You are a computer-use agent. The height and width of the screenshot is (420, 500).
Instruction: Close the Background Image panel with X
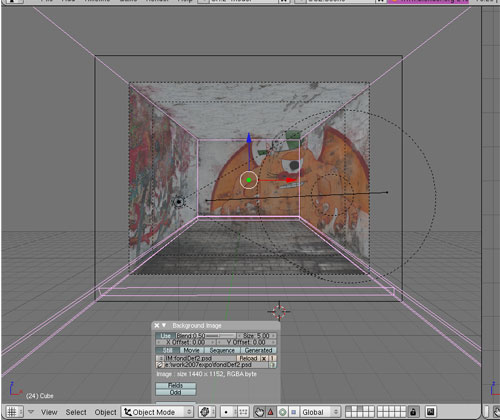pos(157,326)
